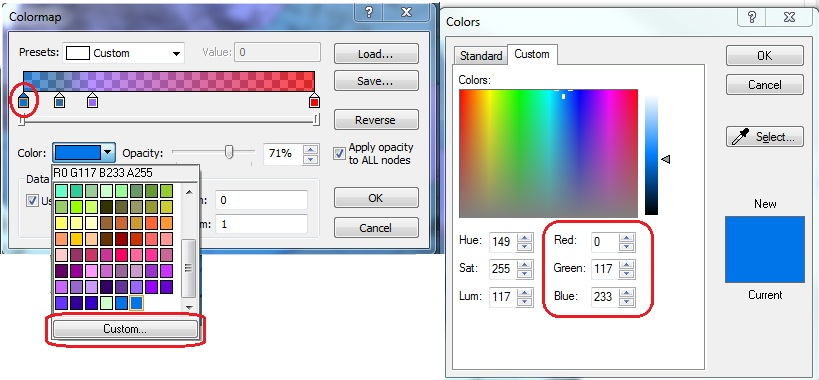Click the Opacity slider handle

pyautogui.click(x=229, y=152)
